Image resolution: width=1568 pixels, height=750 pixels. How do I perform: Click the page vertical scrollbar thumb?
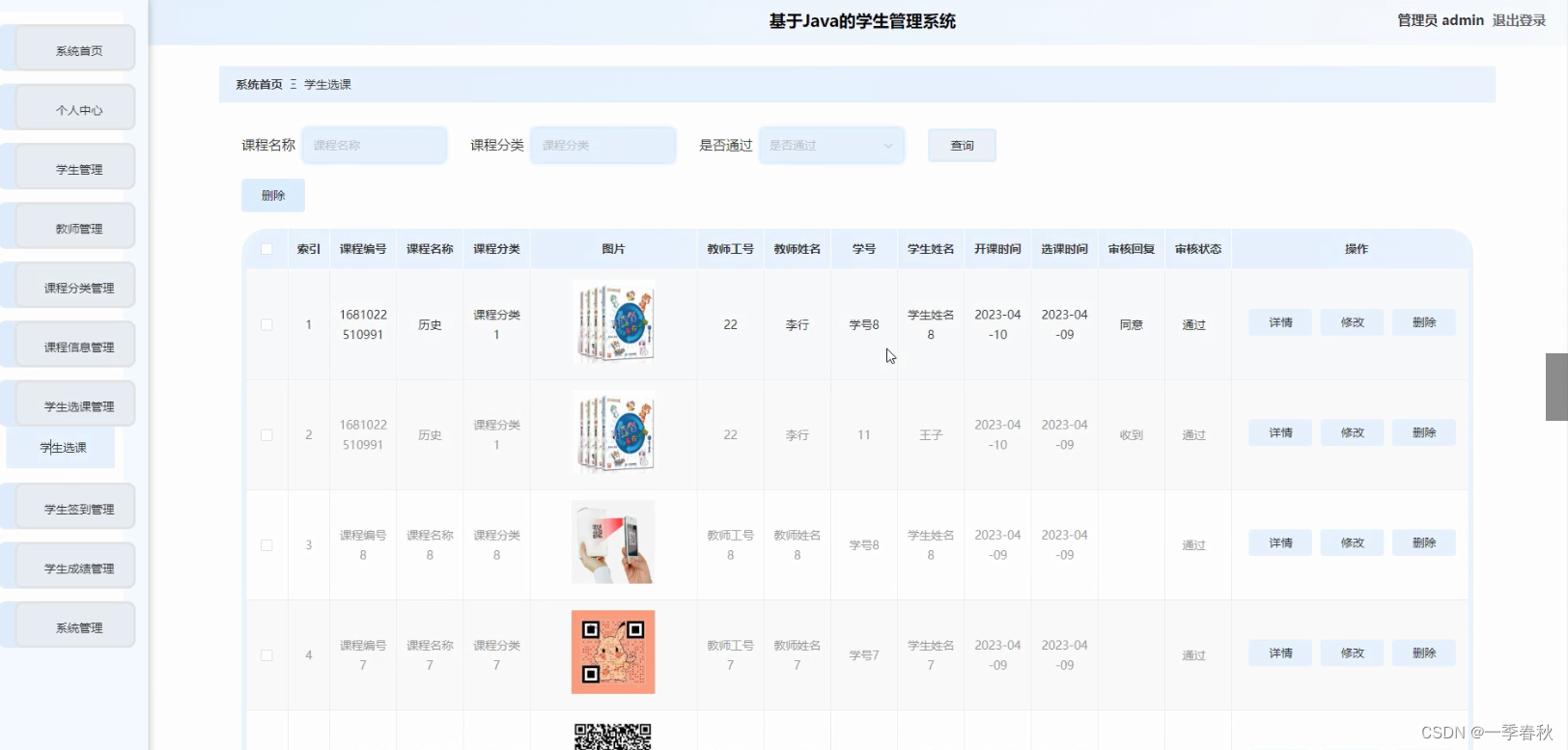click(1556, 387)
